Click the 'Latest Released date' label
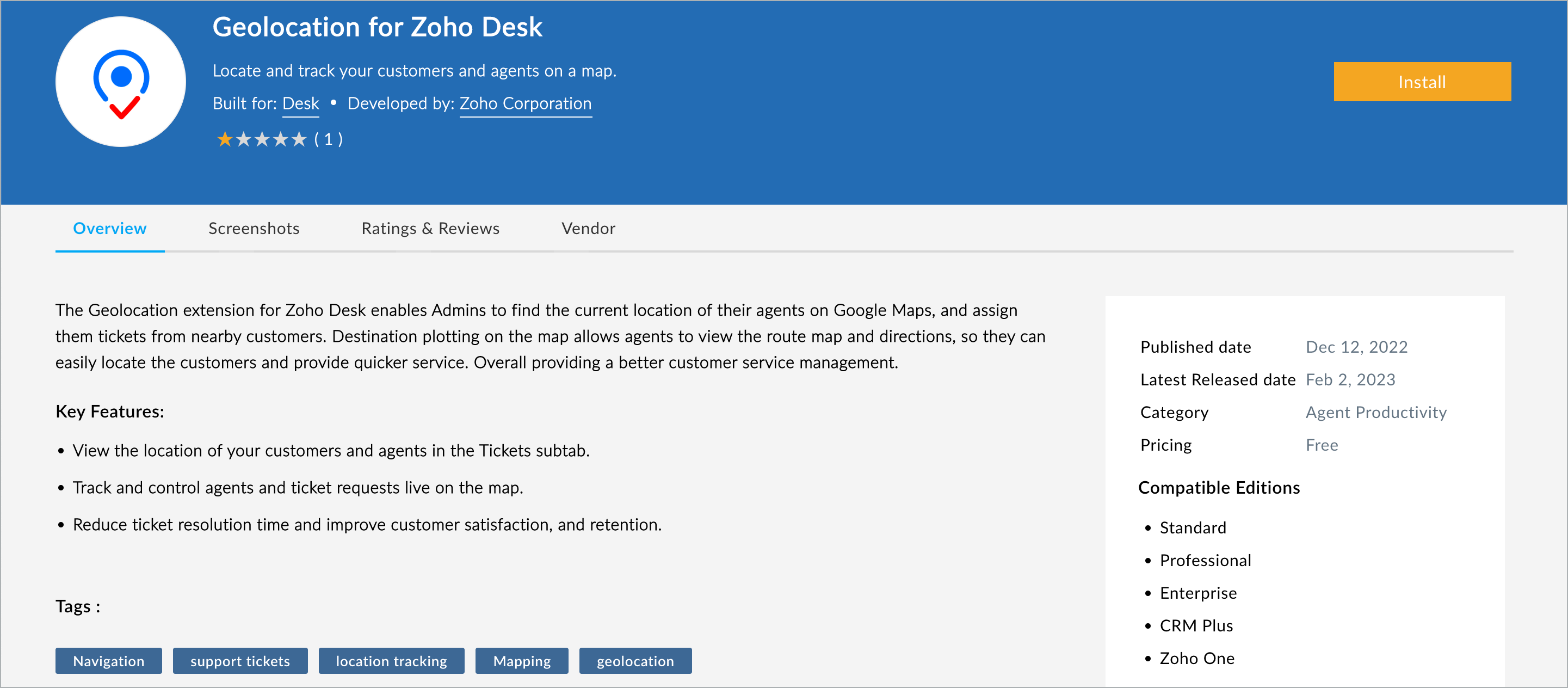The image size is (1568, 688). click(1218, 379)
